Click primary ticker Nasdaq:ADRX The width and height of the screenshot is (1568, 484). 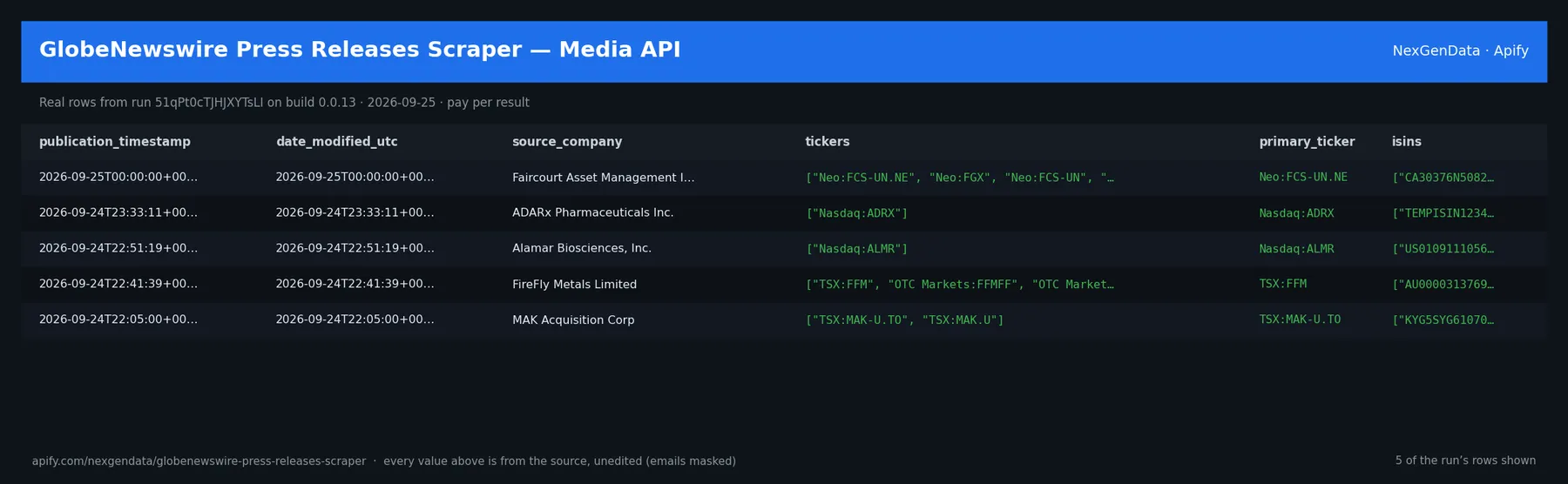coord(1296,213)
